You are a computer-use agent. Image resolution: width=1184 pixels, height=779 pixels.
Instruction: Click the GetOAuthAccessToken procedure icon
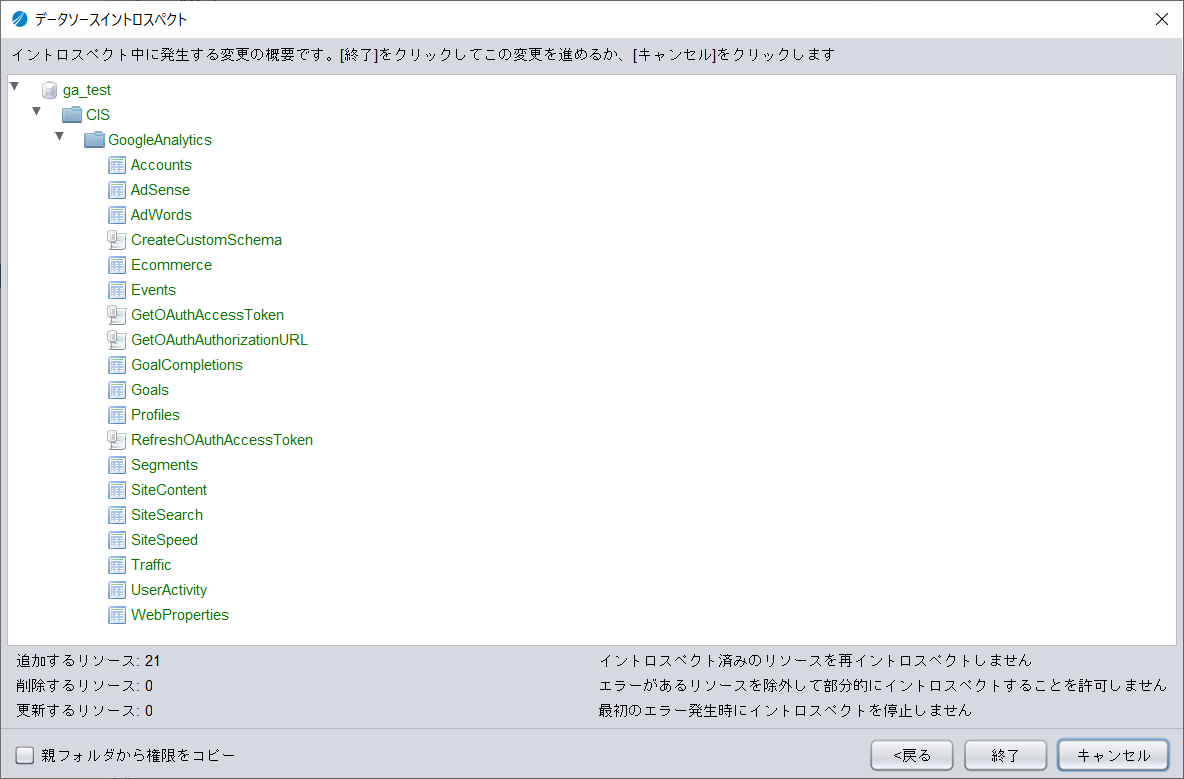pyautogui.click(x=116, y=315)
